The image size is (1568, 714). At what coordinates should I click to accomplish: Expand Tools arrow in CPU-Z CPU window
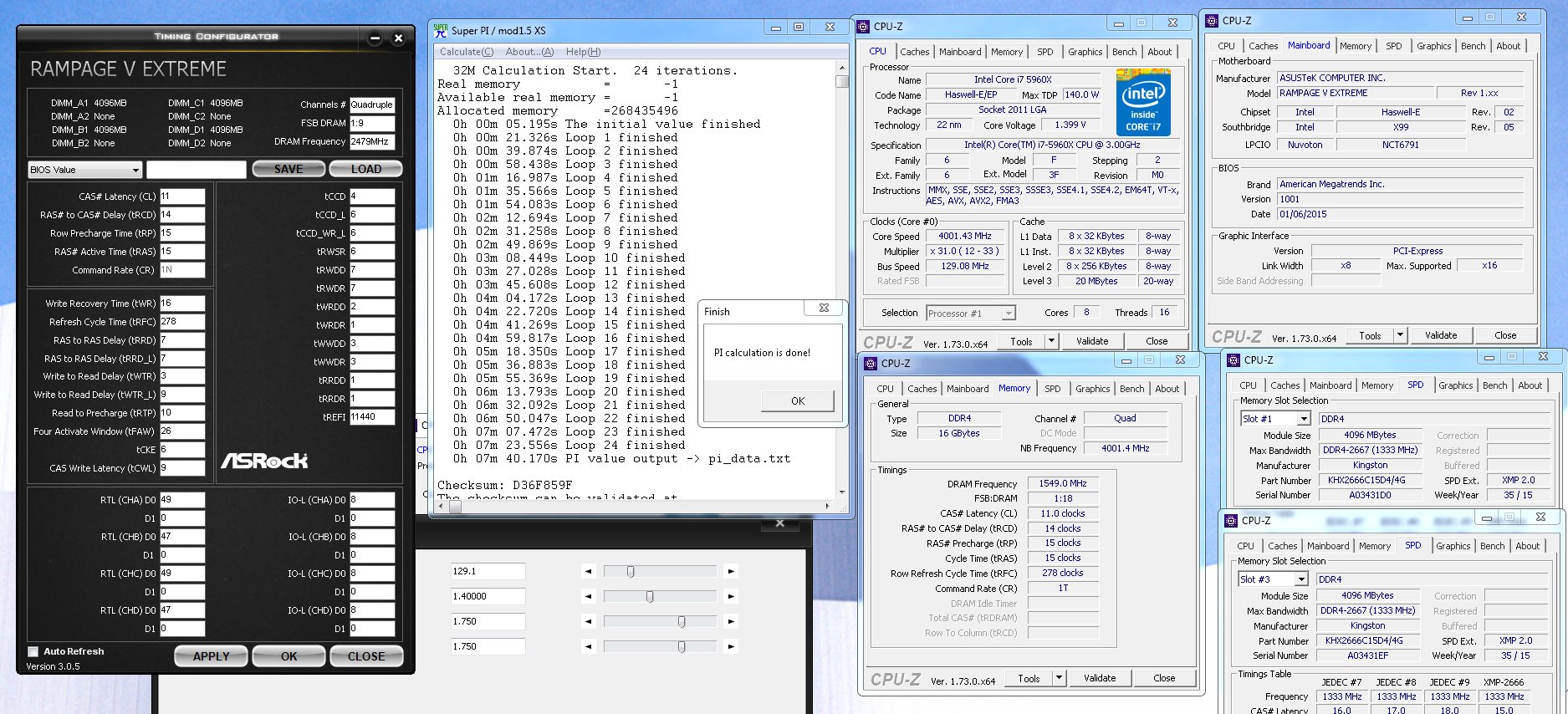tap(1052, 341)
